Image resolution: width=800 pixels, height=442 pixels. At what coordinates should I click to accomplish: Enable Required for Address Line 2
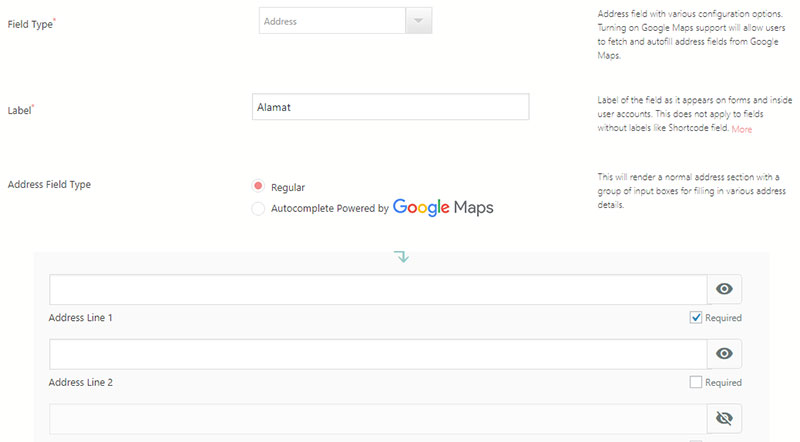pos(697,382)
